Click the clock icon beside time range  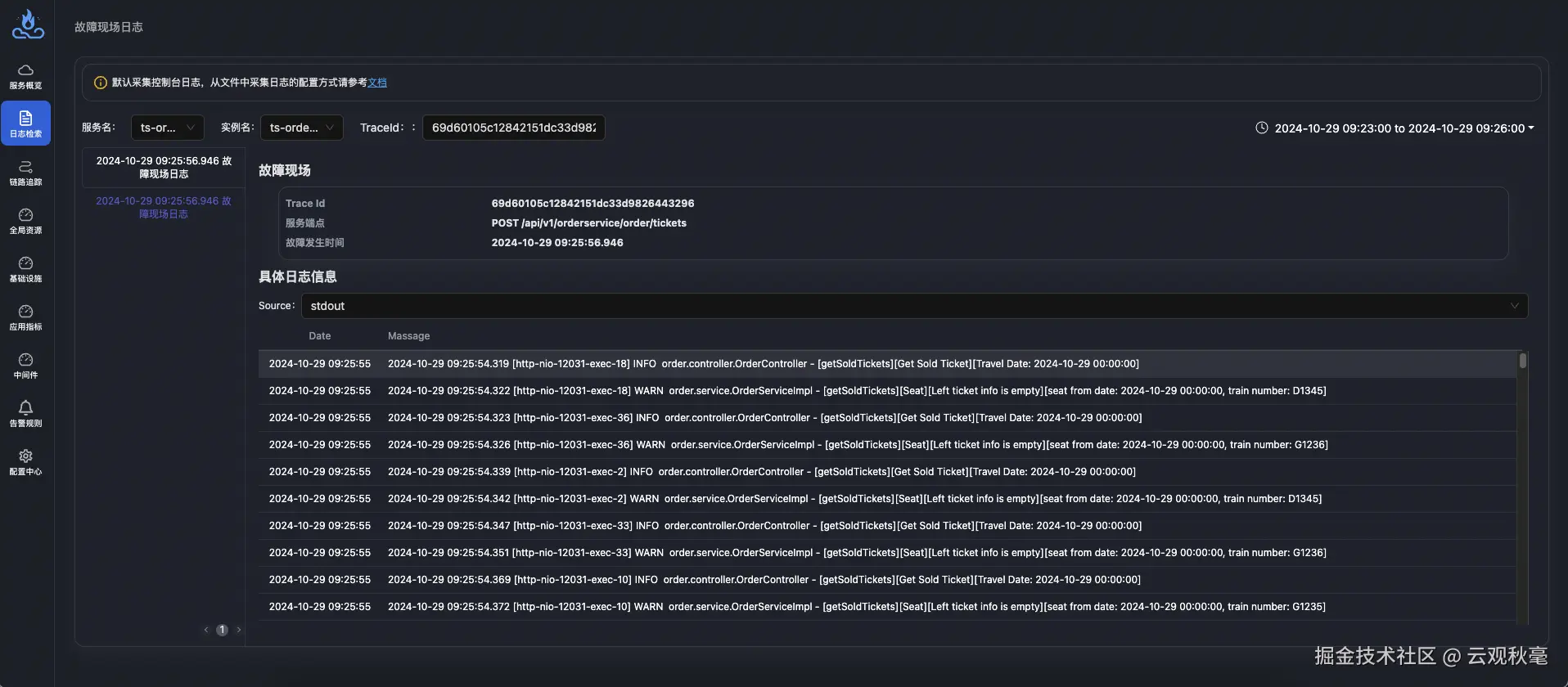coord(1261,128)
